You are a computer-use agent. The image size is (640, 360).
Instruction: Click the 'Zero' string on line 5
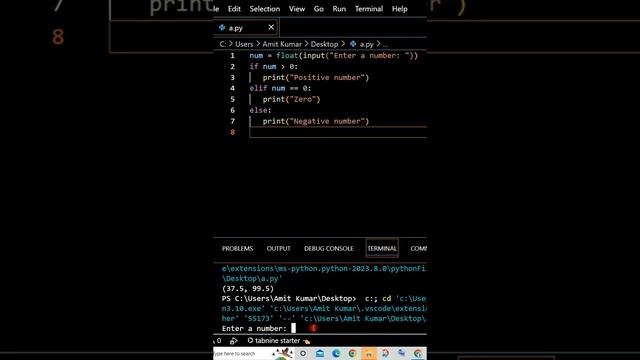[303, 99]
